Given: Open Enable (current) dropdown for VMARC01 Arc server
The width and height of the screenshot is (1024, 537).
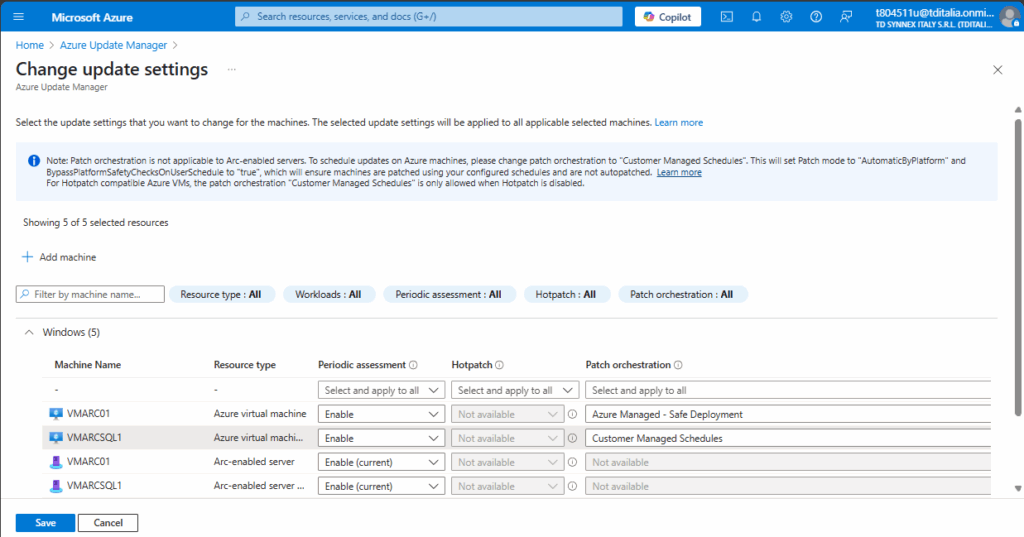Looking at the screenshot, I should [381, 462].
